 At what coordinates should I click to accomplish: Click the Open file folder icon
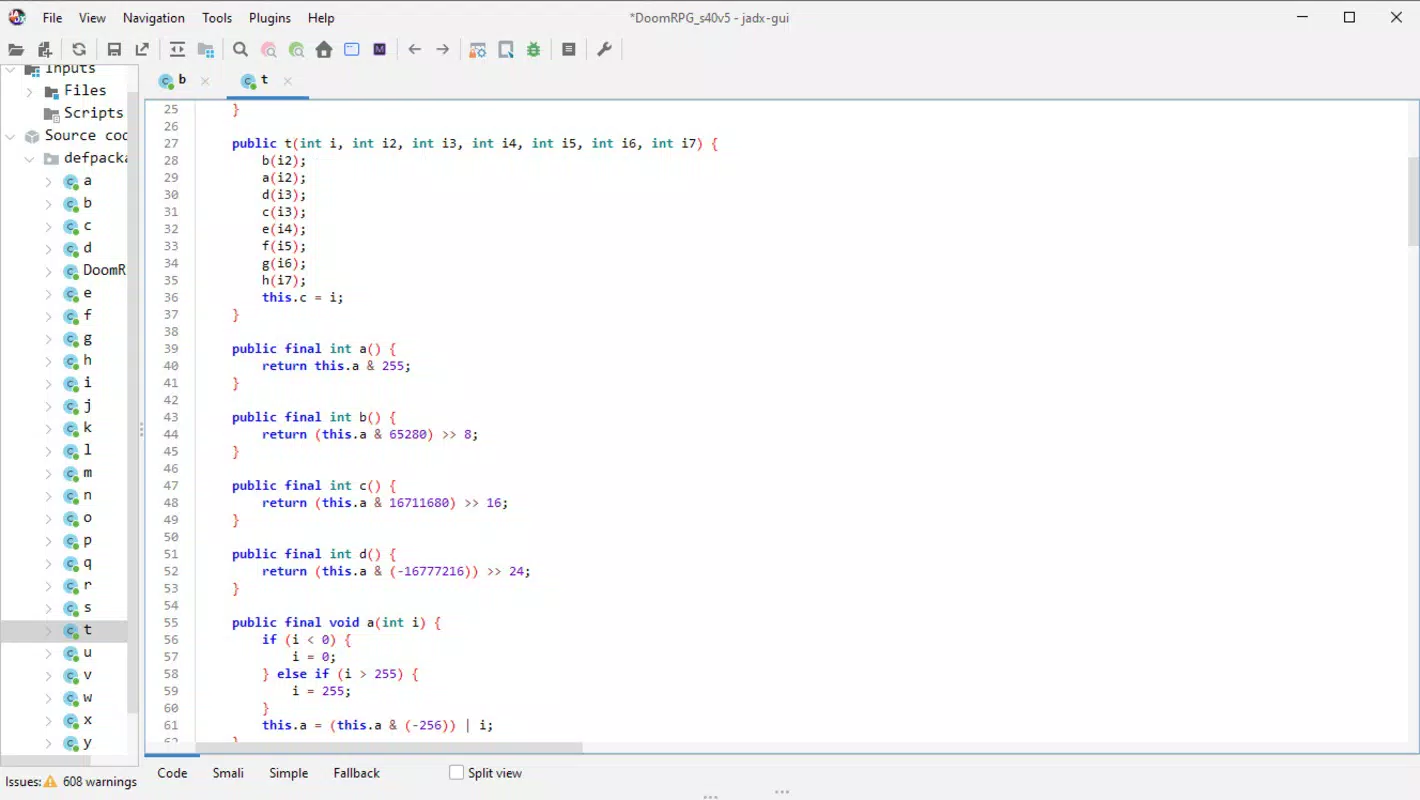pyautogui.click(x=16, y=49)
